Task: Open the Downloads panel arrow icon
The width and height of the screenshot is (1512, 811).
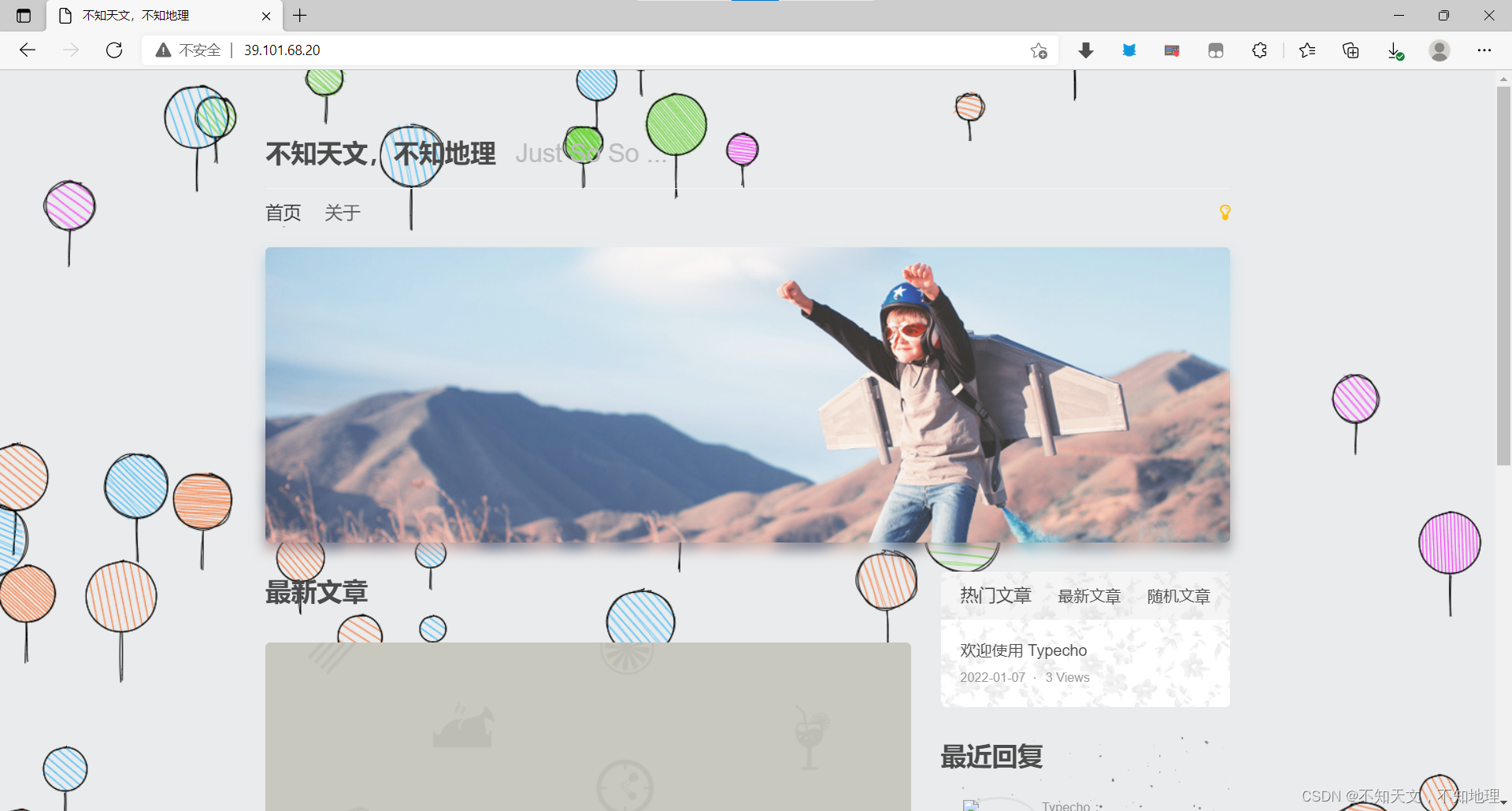Action: point(1086,50)
